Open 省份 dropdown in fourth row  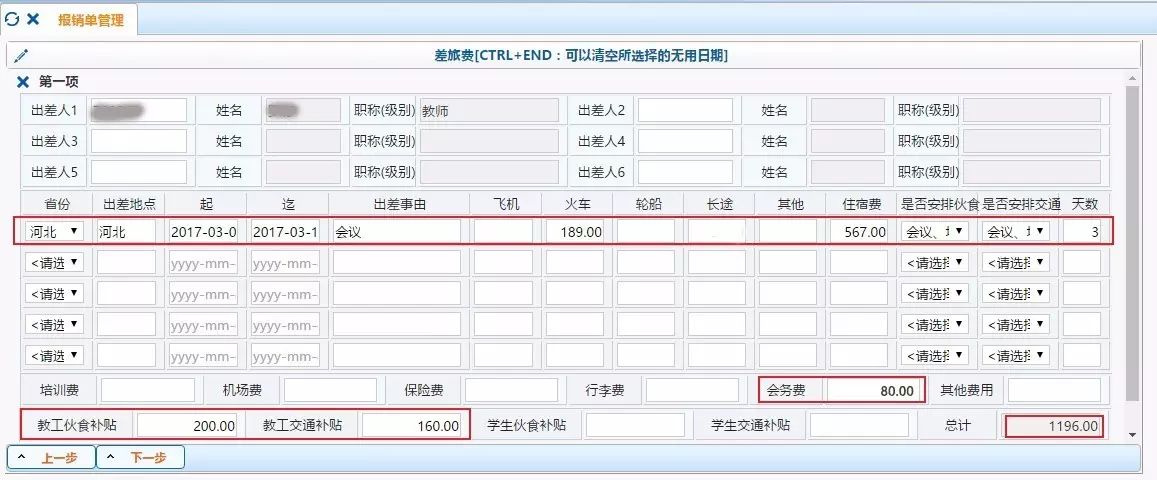click(54, 324)
